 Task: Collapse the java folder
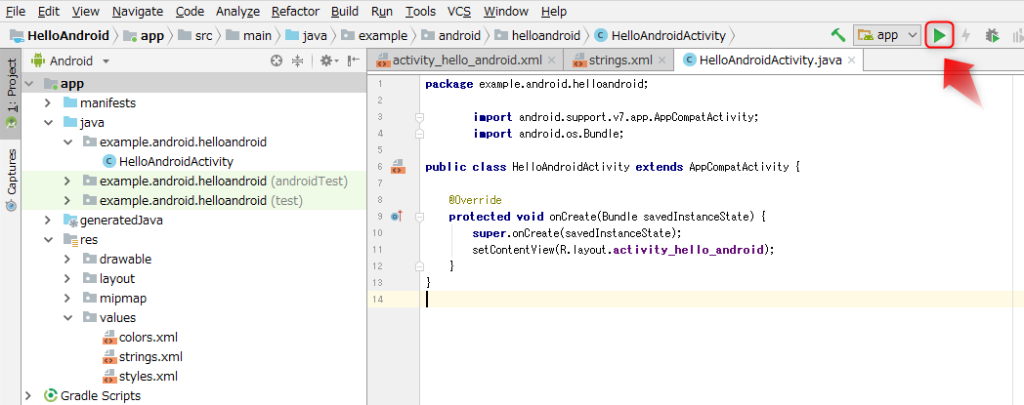tap(48, 122)
